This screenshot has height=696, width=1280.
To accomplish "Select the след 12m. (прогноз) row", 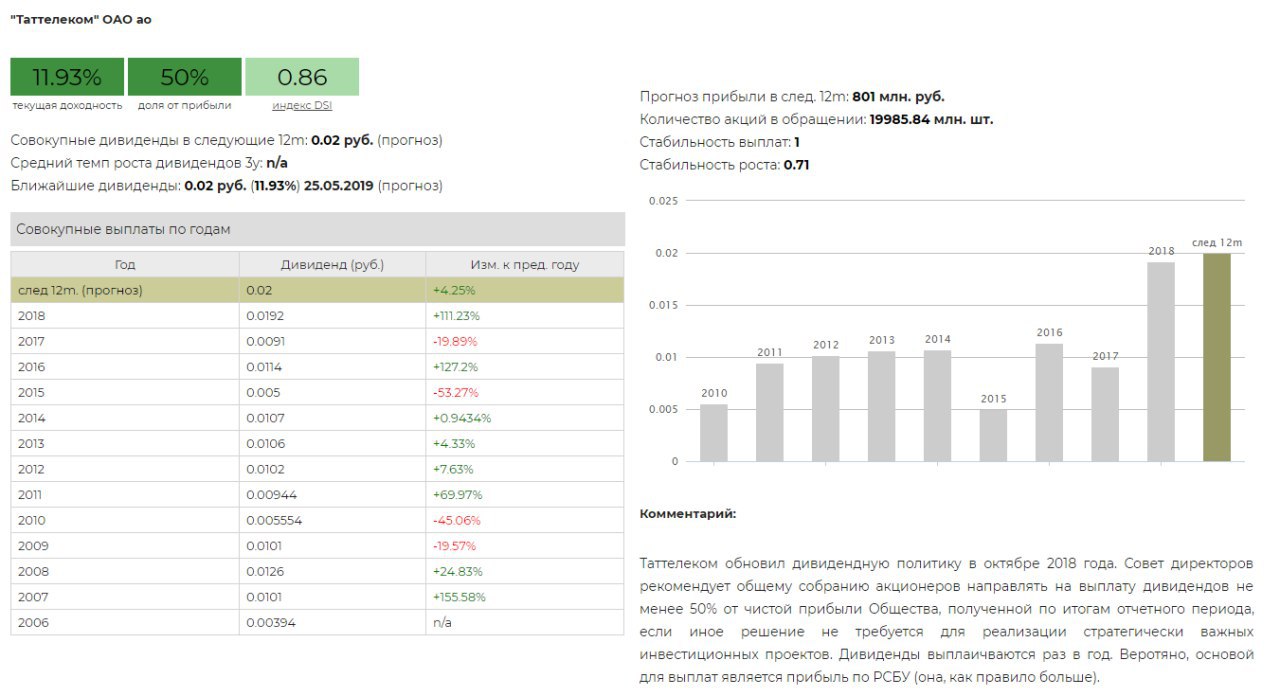I will point(317,290).
